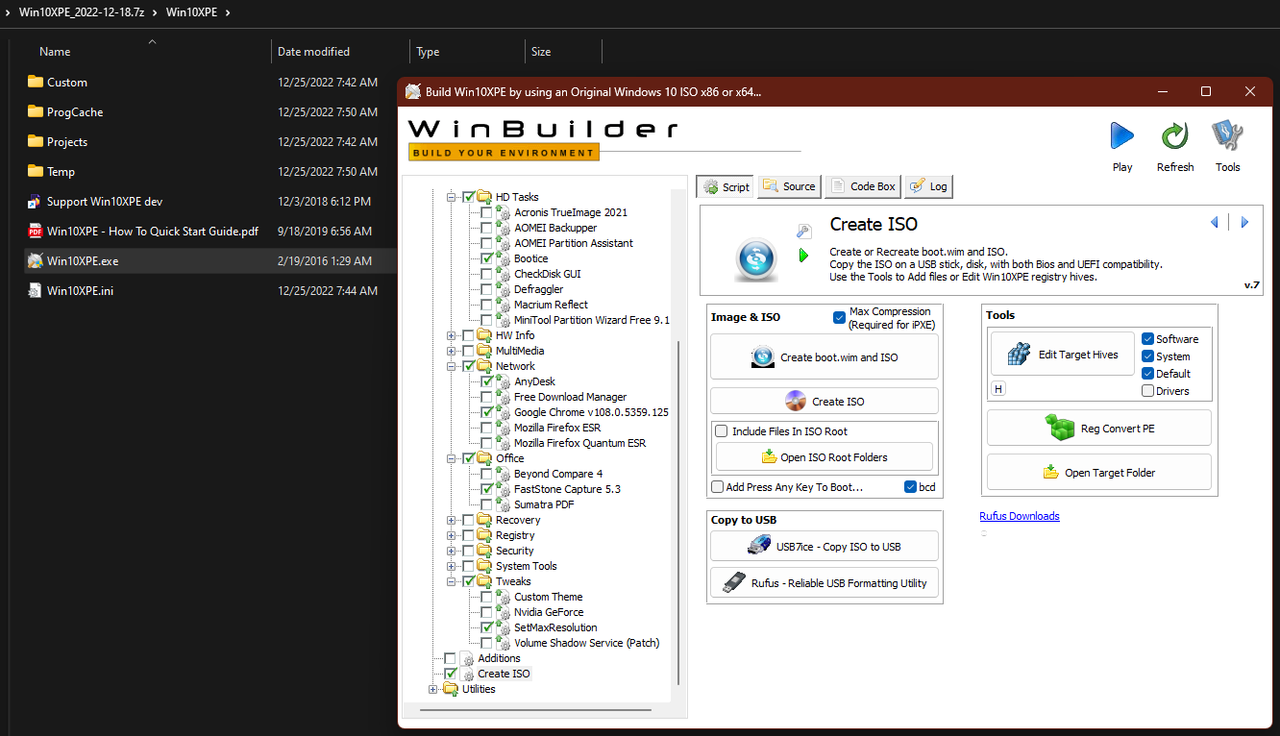Click the Create ISO button
This screenshot has height=736, width=1280.
coord(824,401)
